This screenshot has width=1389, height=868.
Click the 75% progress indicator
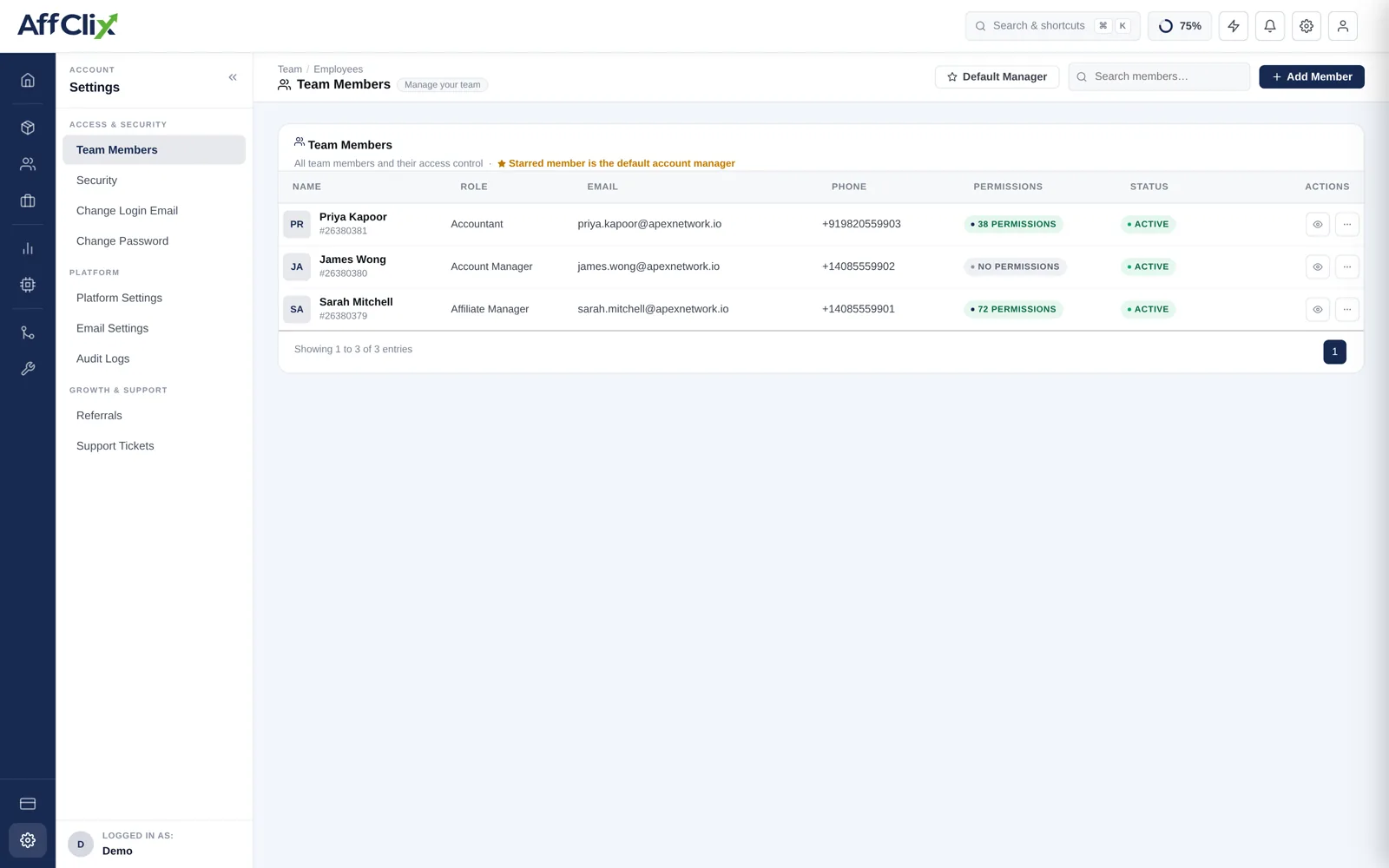point(1180,26)
